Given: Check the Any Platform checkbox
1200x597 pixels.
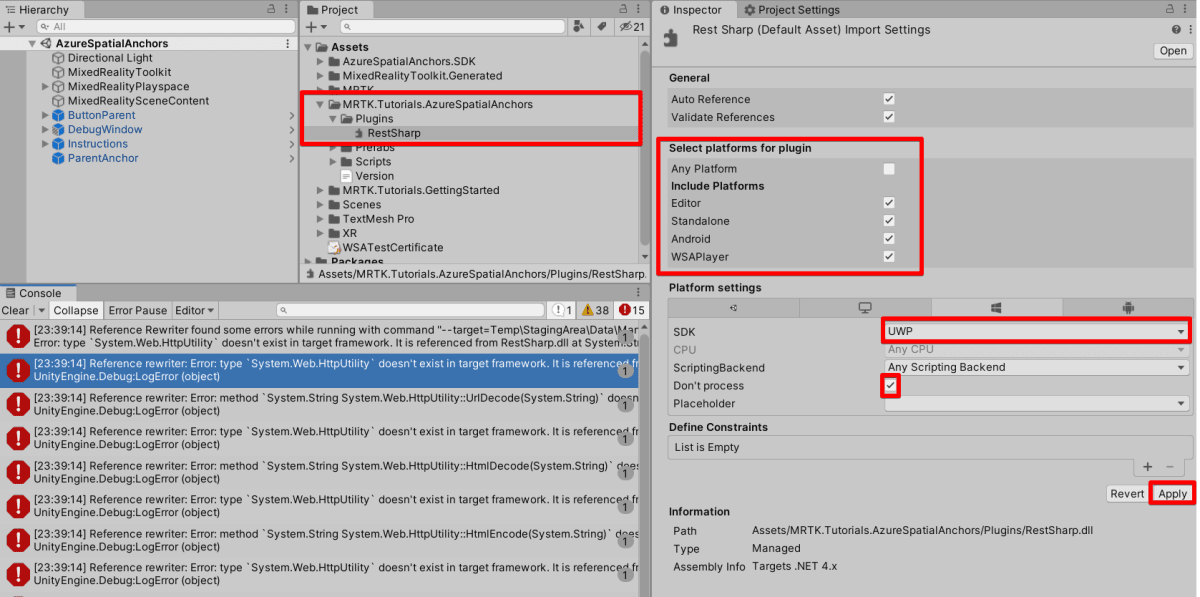Looking at the screenshot, I should (x=889, y=169).
